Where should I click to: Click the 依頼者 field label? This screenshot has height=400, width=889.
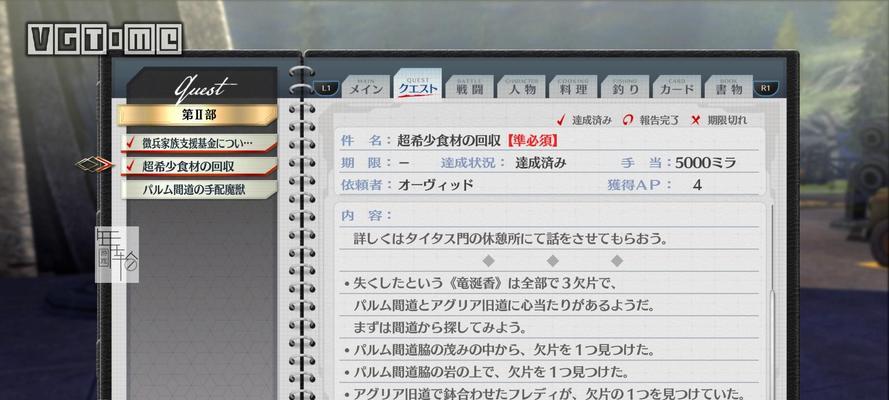[366, 185]
